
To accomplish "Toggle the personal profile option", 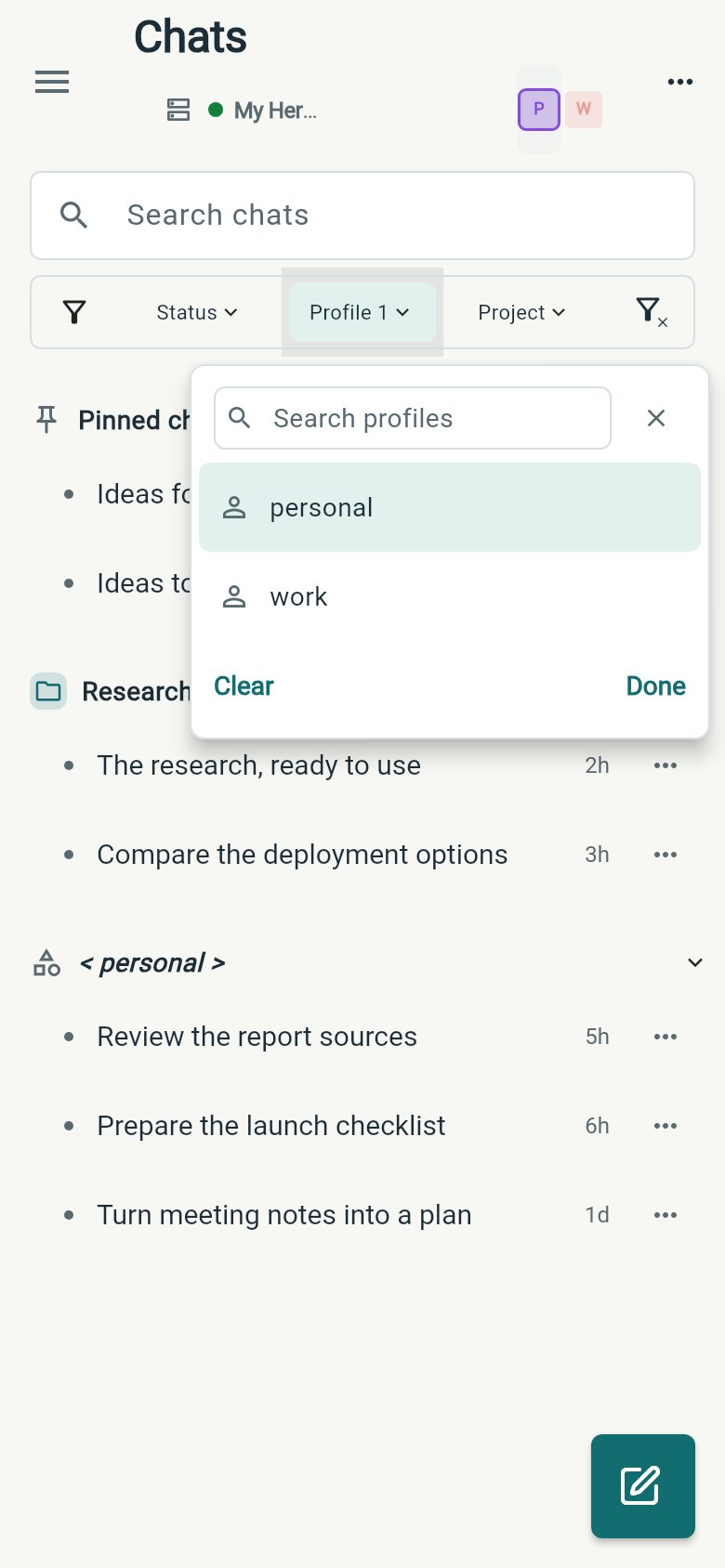I will click(450, 507).
